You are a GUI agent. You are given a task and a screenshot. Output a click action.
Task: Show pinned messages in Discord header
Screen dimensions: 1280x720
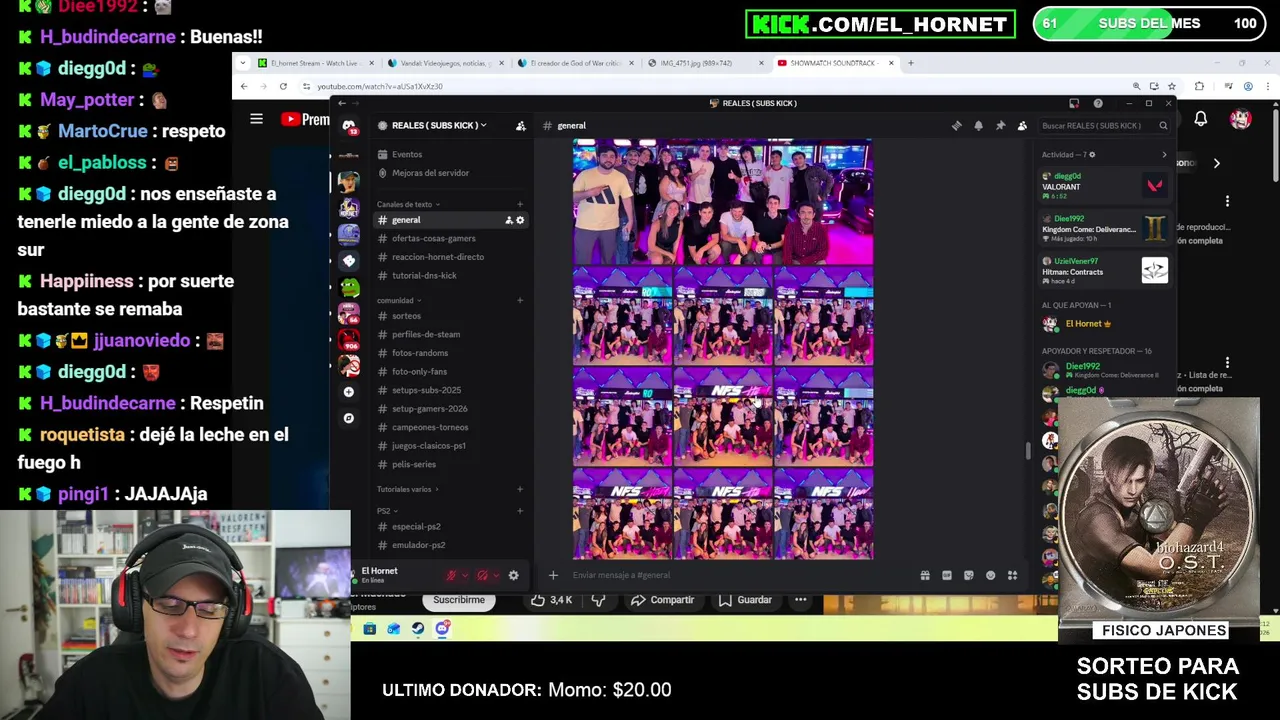coord(1000,126)
